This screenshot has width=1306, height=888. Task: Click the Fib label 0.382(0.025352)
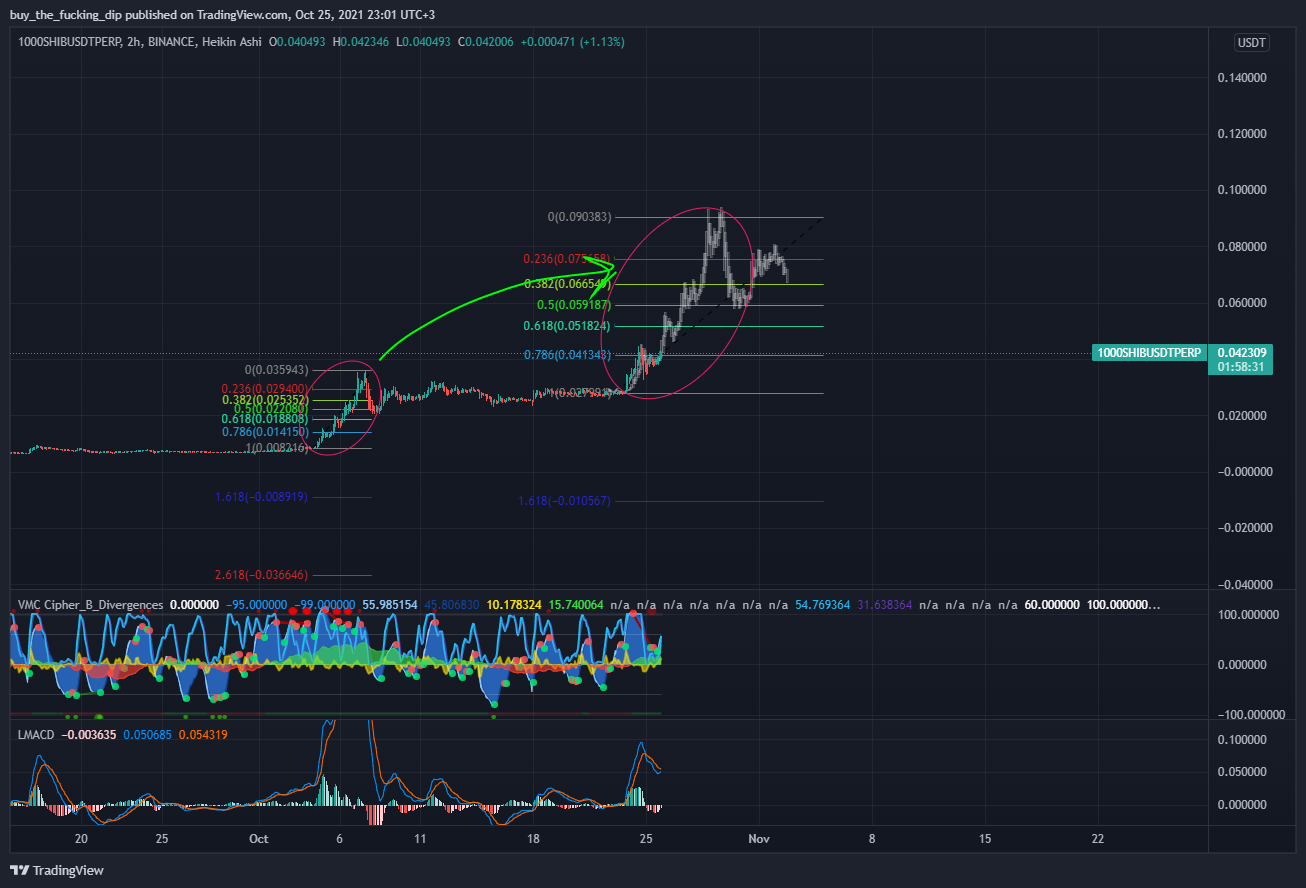click(265, 399)
